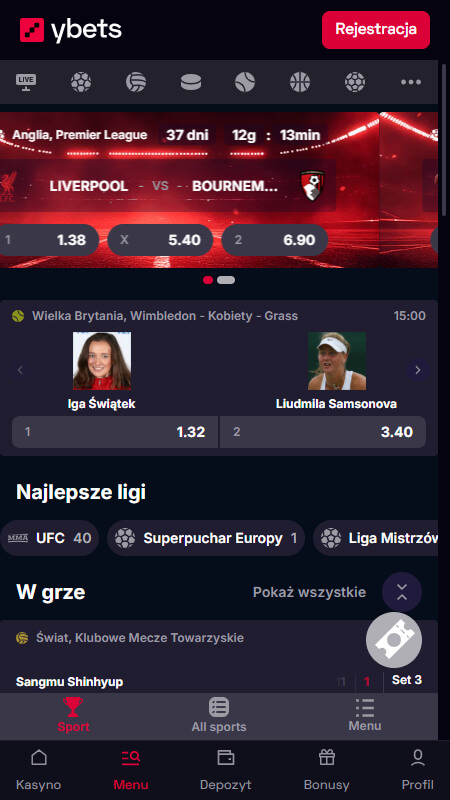Image resolution: width=450 pixels, height=800 pixels.
Task: Collapse the W grze section
Action: [x=402, y=592]
